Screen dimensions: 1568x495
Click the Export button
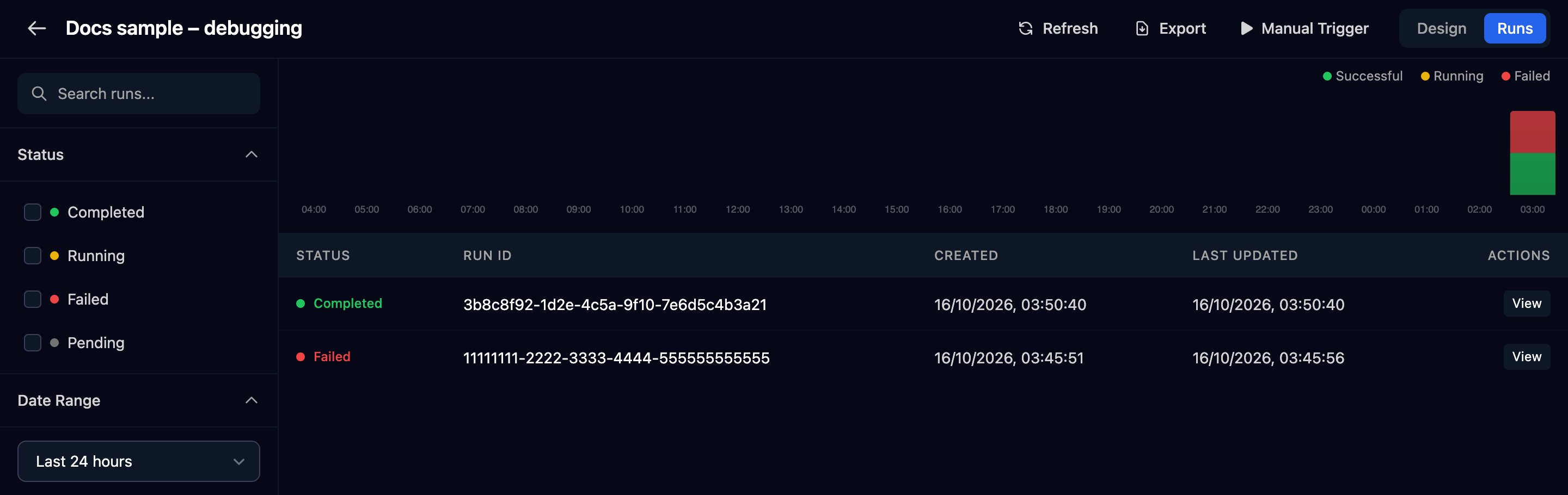(x=1171, y=29)
